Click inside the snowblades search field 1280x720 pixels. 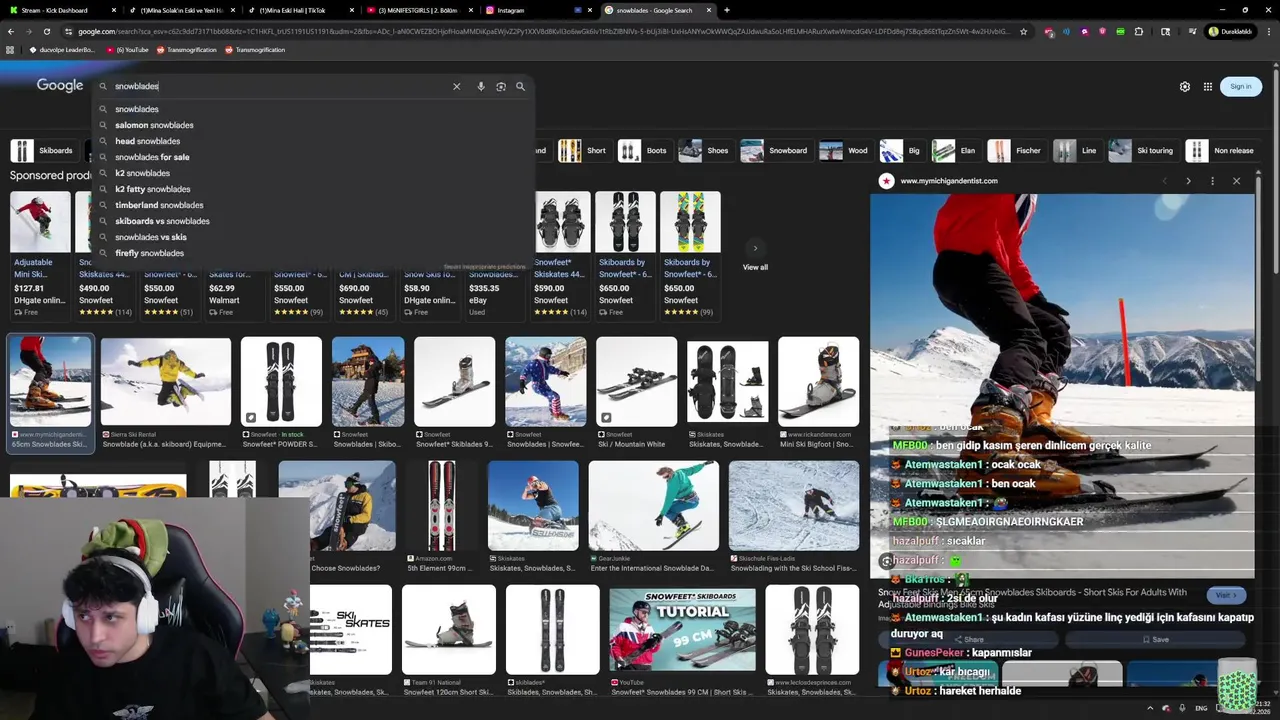[x=280, y=86]
